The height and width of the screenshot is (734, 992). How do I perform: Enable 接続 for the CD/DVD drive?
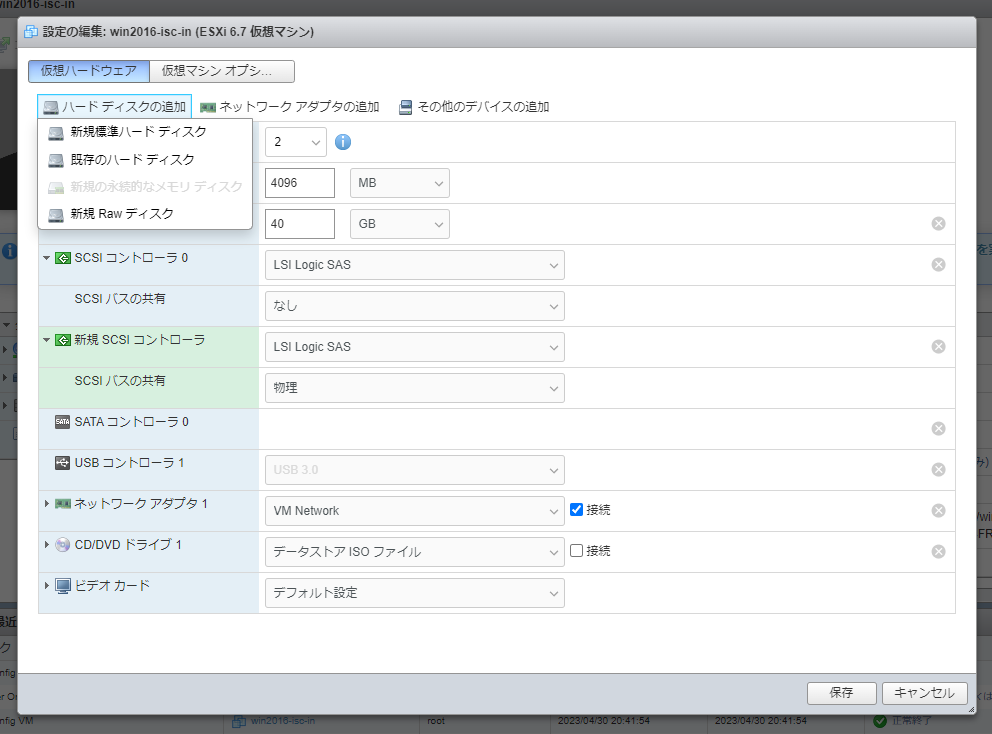point(577,551)
